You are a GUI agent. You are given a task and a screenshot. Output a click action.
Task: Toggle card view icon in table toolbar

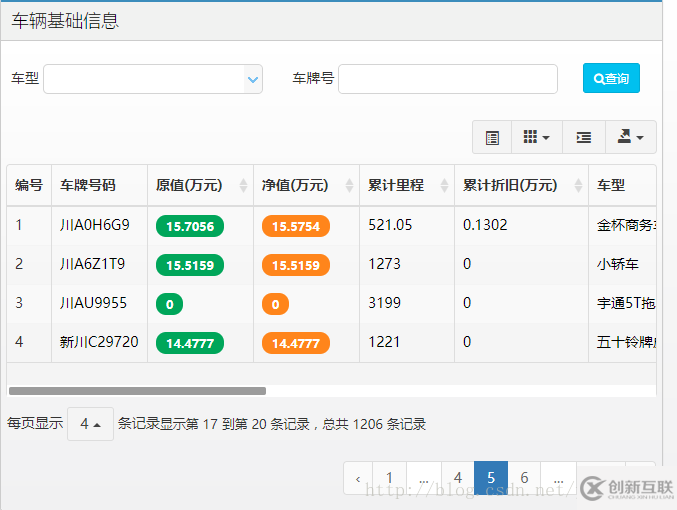pyautogui.click(x=492, y=137)
